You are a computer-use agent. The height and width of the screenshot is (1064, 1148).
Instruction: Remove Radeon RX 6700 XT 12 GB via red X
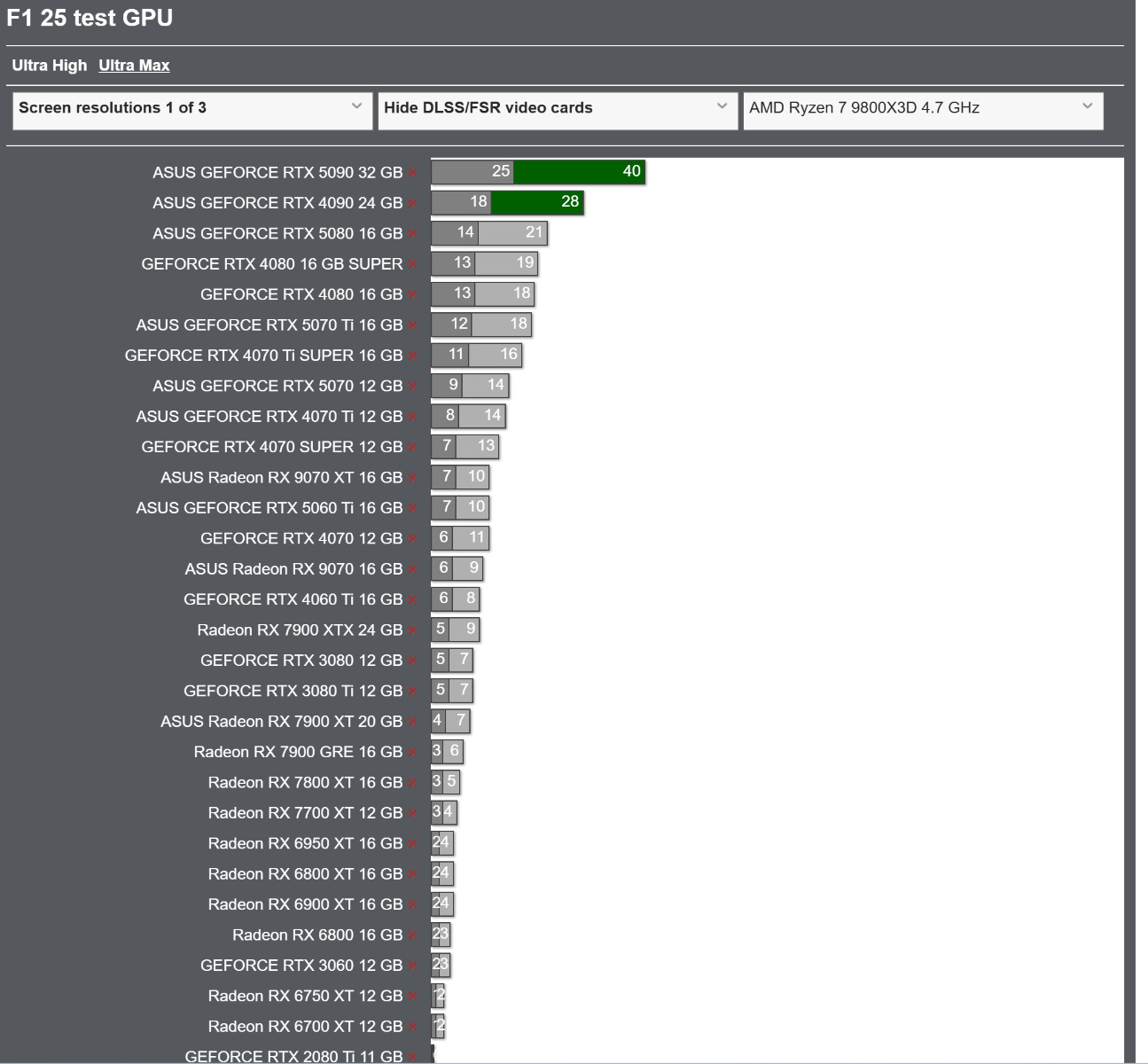pyautogui.click(x=413, y=1028)
